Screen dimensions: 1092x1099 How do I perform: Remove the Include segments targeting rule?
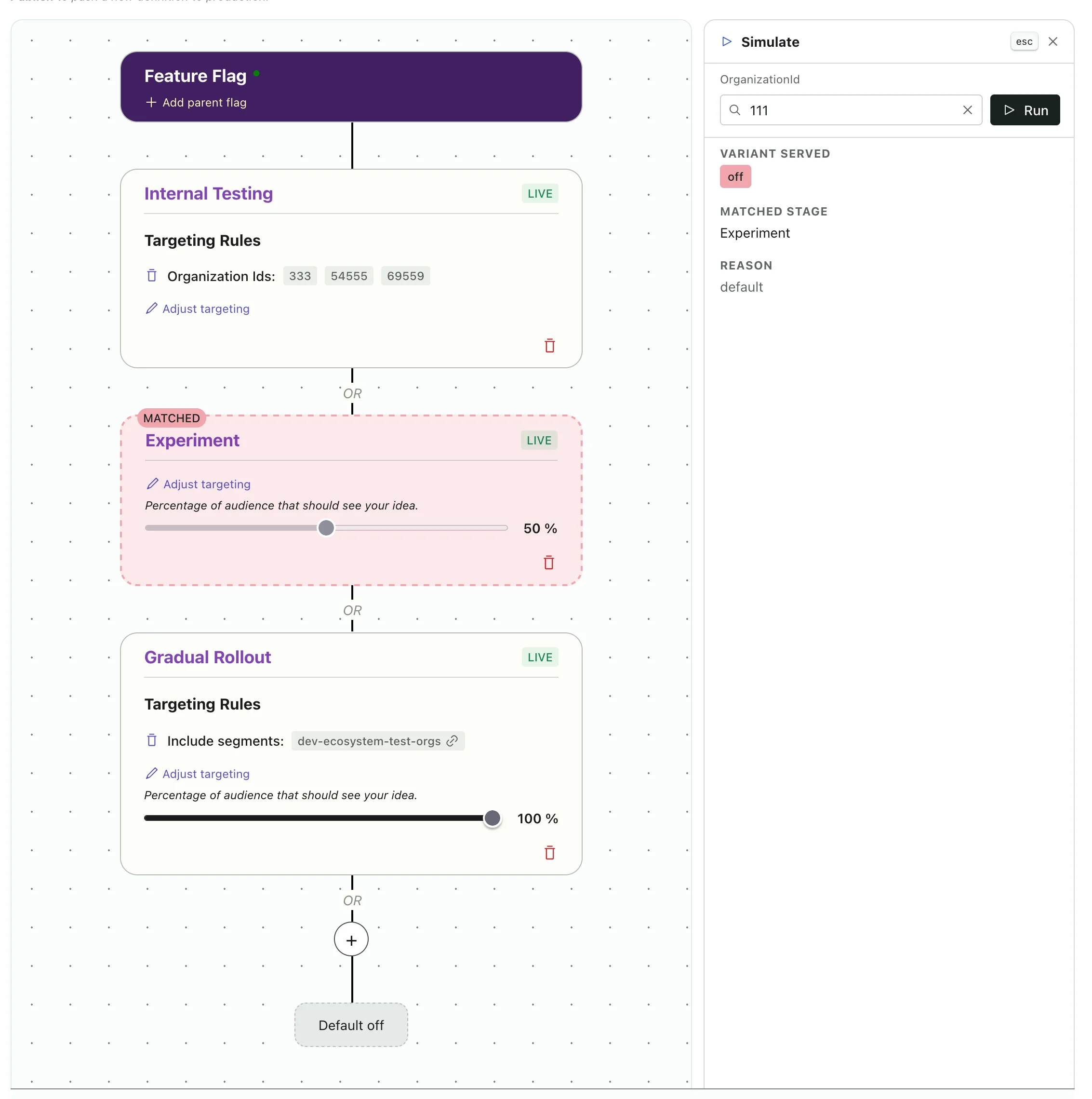152,741
